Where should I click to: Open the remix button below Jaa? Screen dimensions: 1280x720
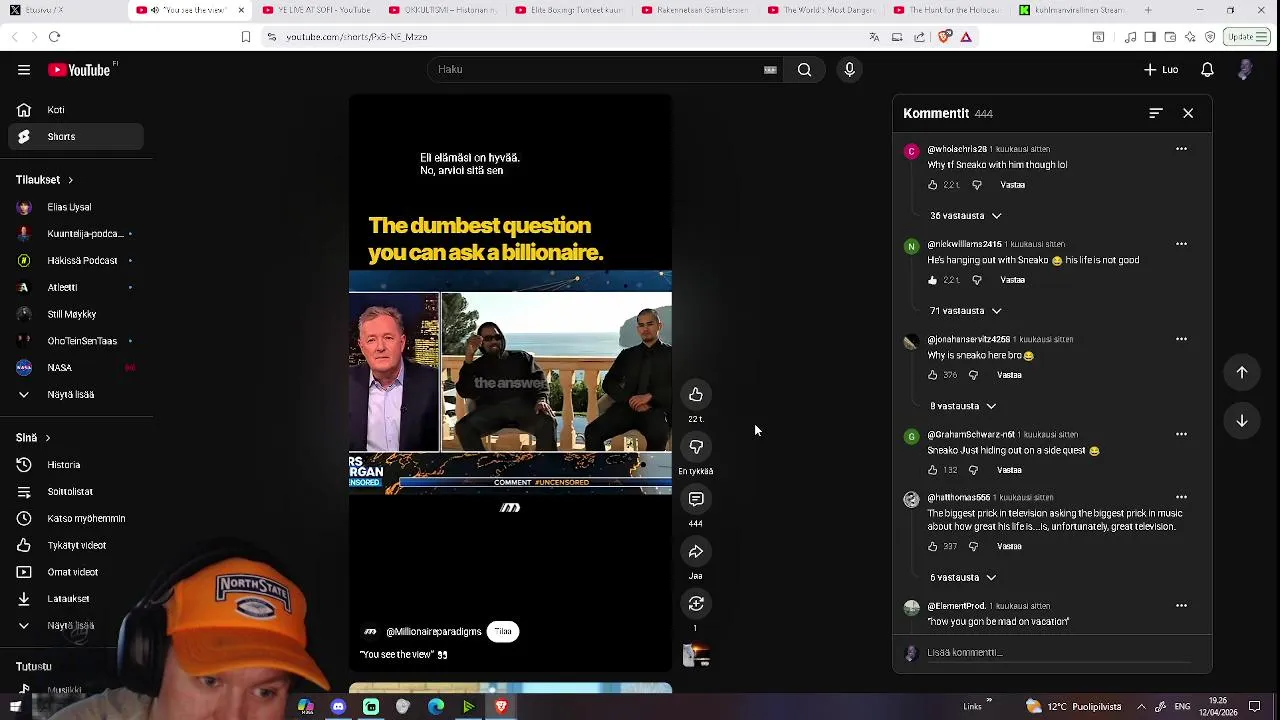click(696, 604)
